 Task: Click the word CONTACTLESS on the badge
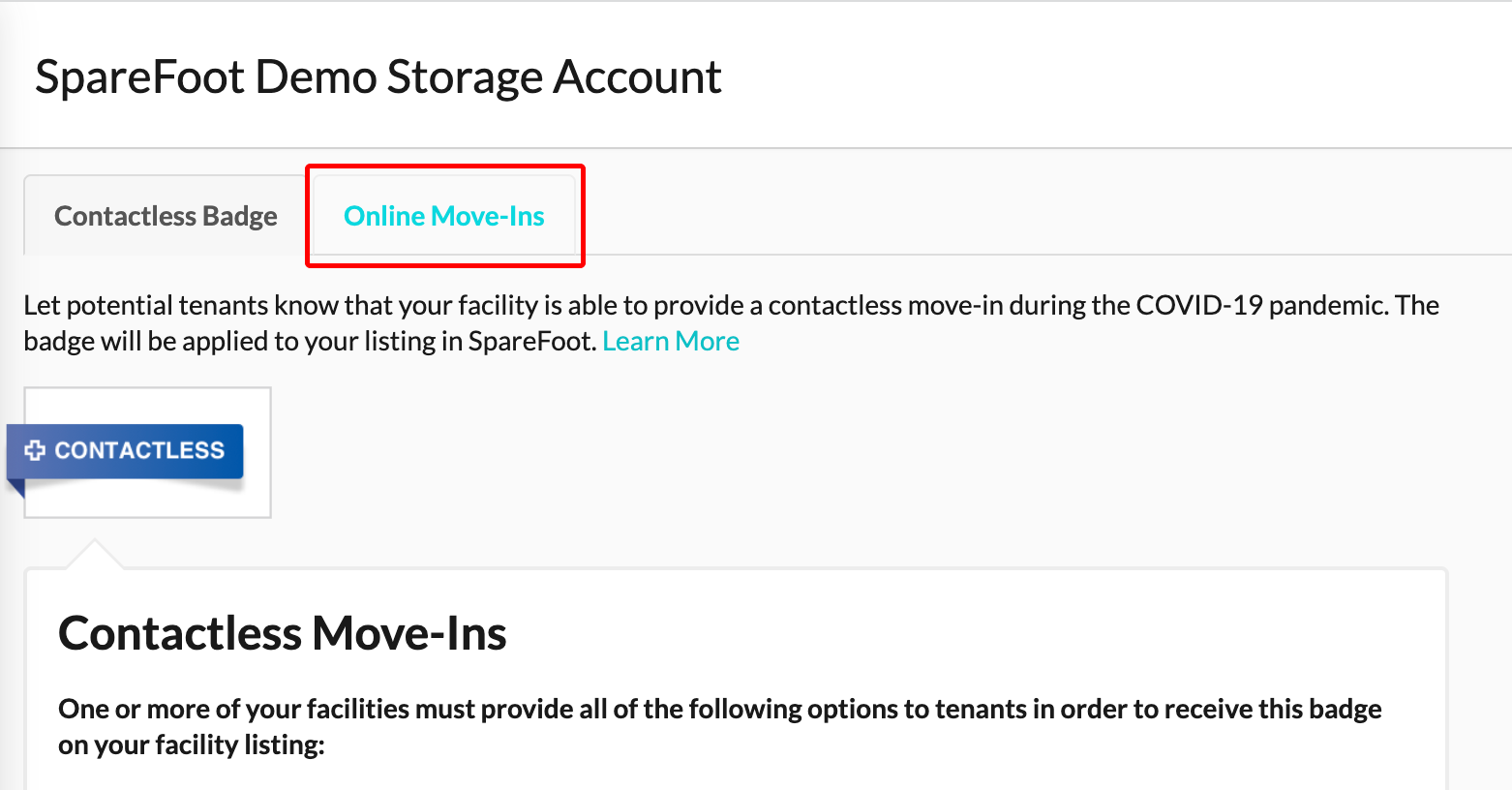click(x=139, y=450)
